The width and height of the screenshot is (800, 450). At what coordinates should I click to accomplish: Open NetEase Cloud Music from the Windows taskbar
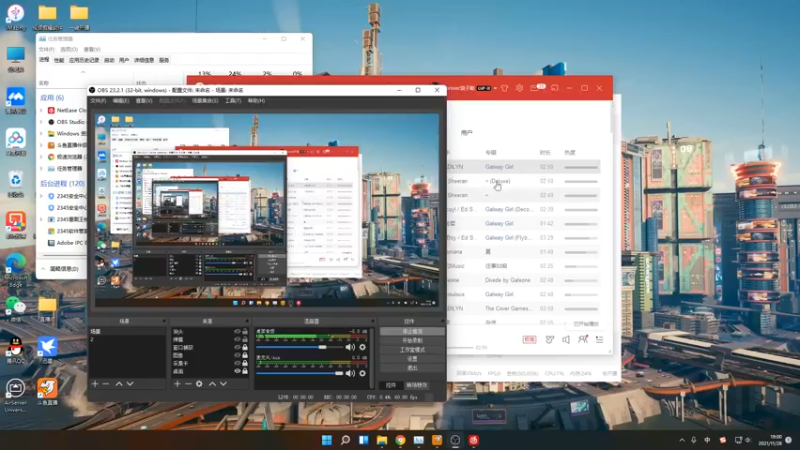tap(473, 440)
